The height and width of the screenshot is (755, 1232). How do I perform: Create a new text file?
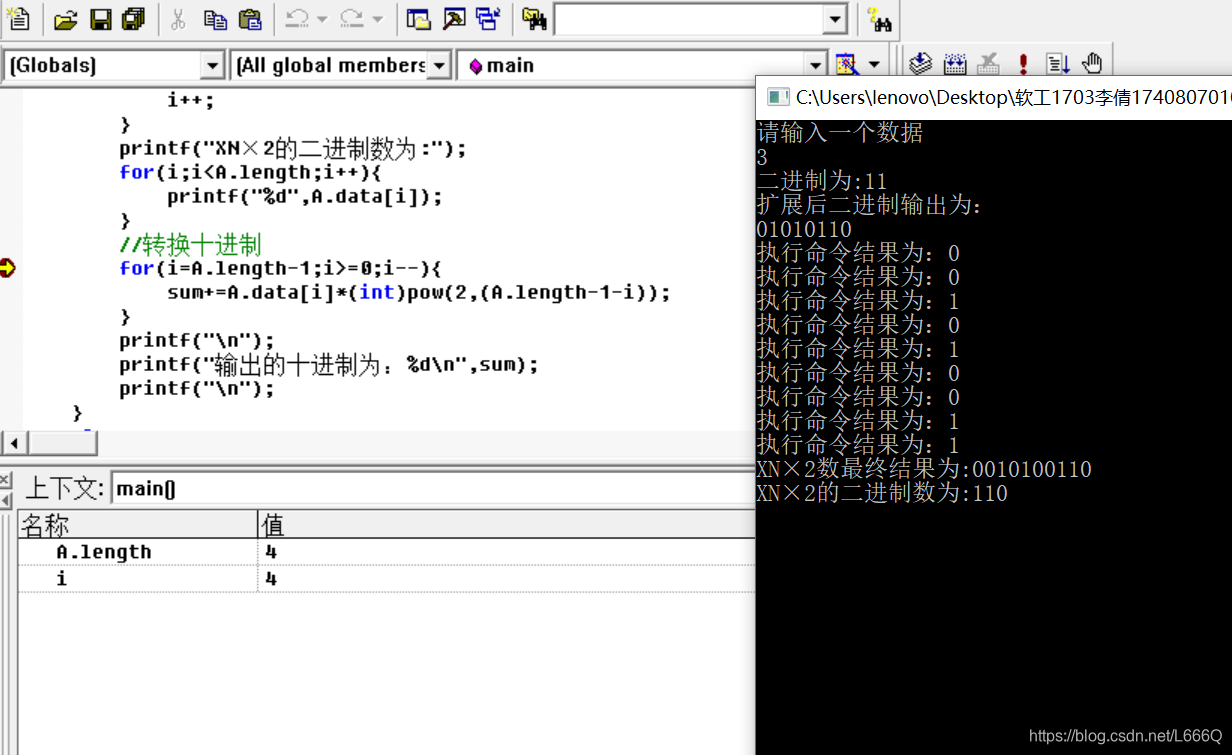18,18
